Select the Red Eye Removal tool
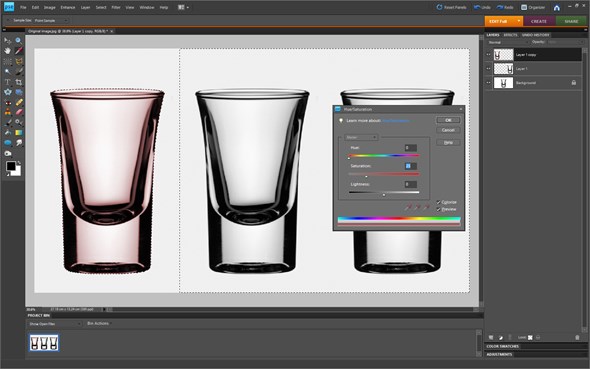Screen dimensions: 590x369 tap(7, 102)
